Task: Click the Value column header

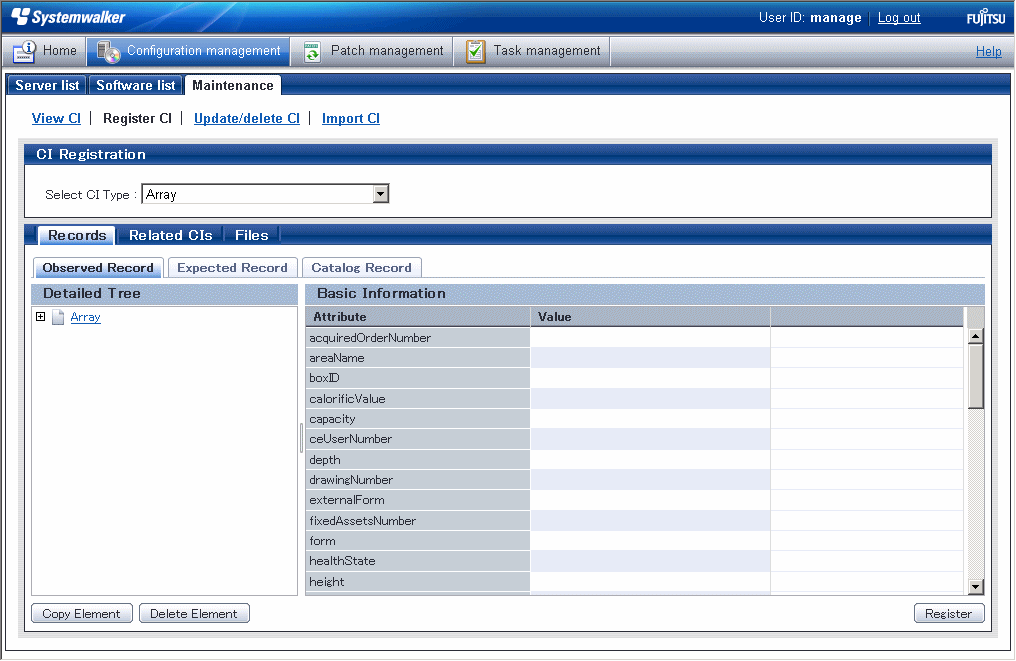Action: coord(651,317)
